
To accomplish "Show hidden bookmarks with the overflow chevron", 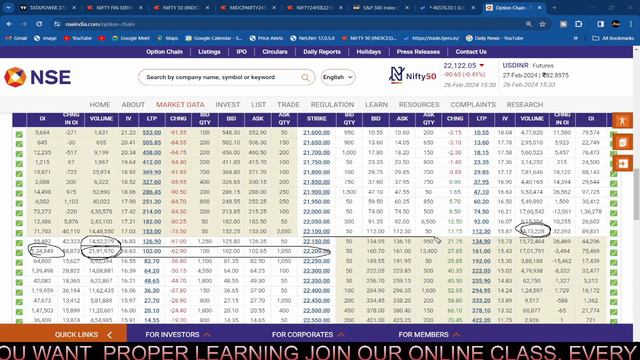I will (x=576, y=38).
